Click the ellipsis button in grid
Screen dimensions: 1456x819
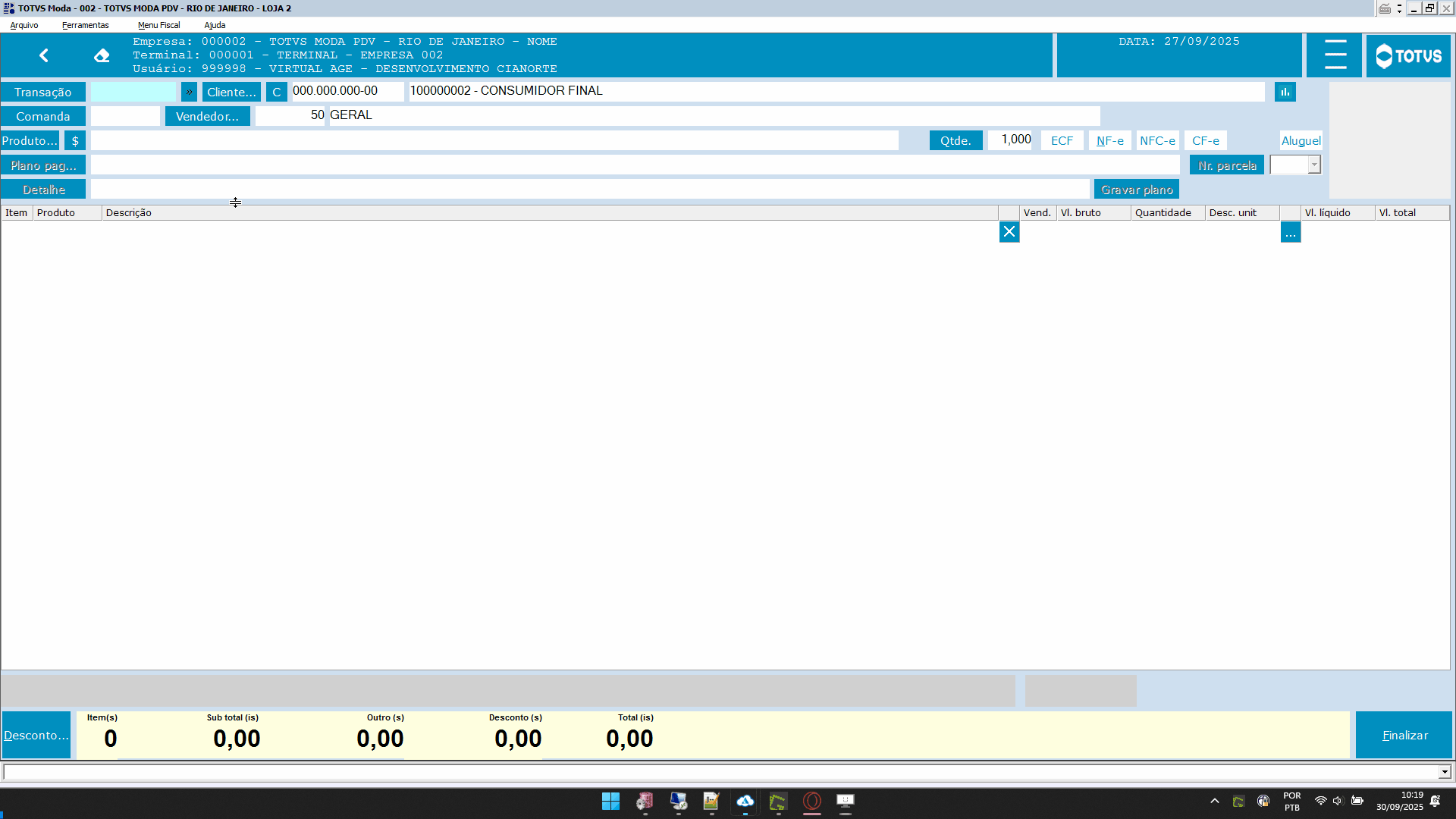pos(1291,233)
